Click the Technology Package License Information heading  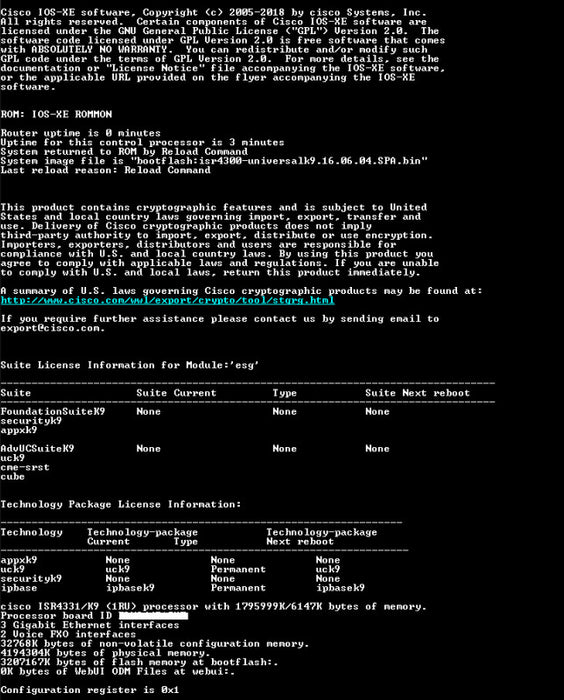121,504
